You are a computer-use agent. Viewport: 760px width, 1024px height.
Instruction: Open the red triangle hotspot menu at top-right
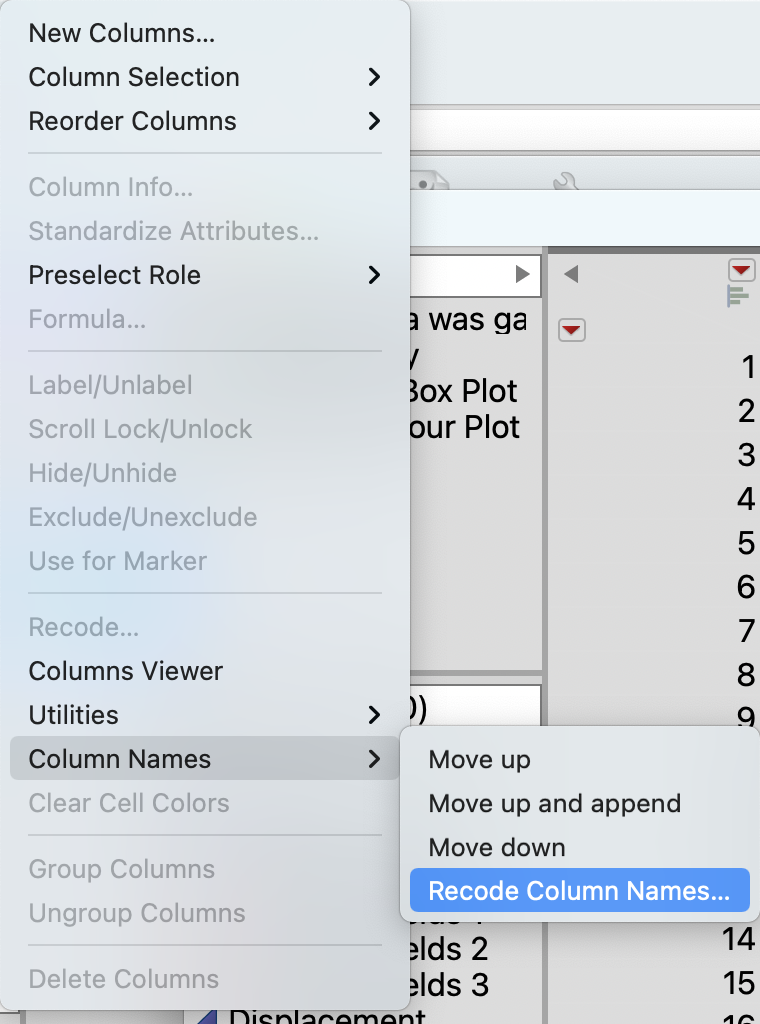pos(740,269)
